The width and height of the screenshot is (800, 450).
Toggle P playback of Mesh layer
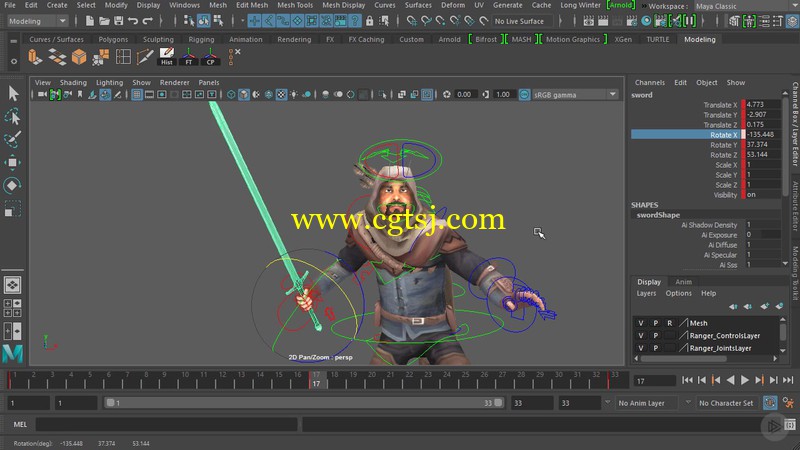[x=656, y=323]
